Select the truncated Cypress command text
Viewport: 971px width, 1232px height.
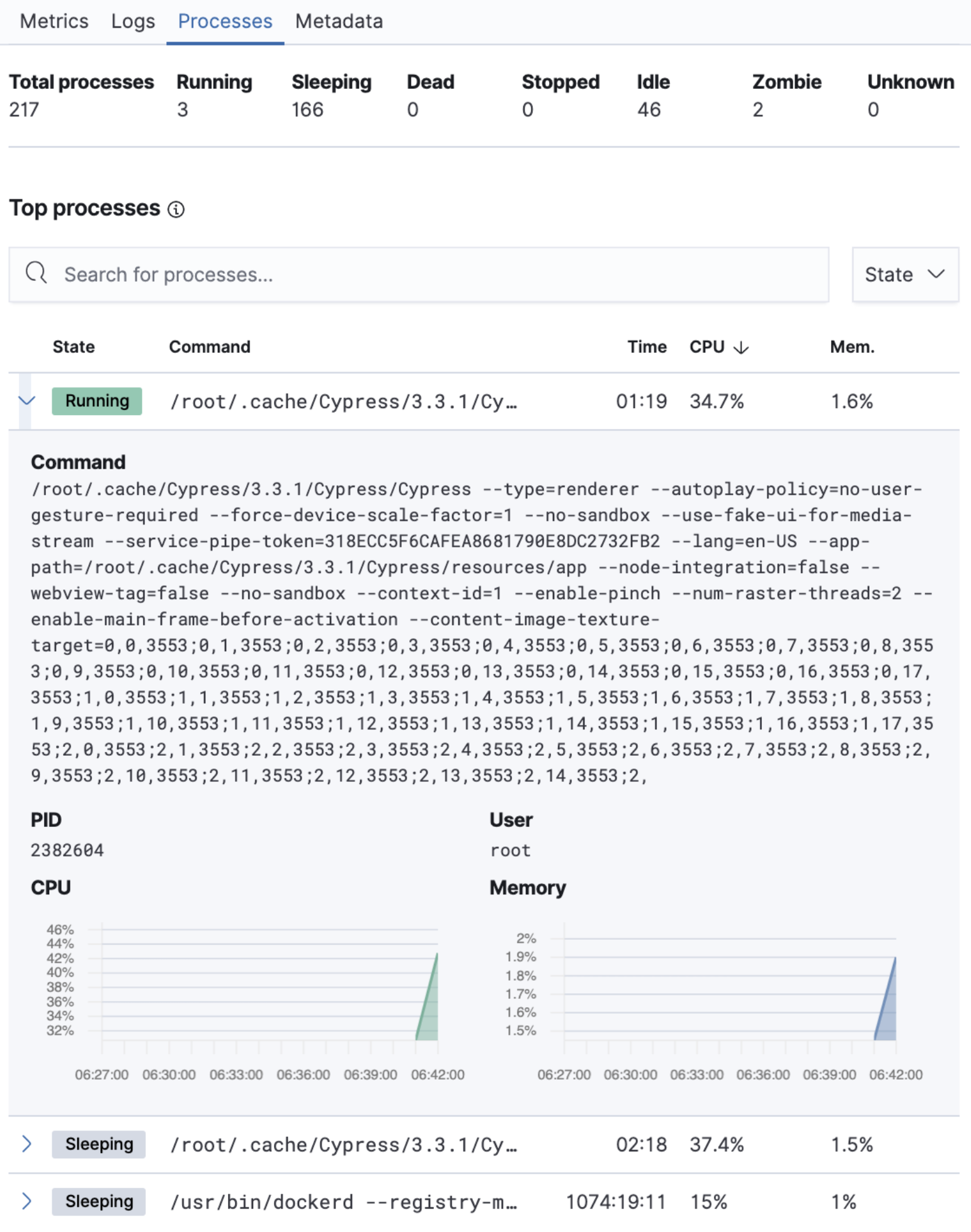coord(343,401)
